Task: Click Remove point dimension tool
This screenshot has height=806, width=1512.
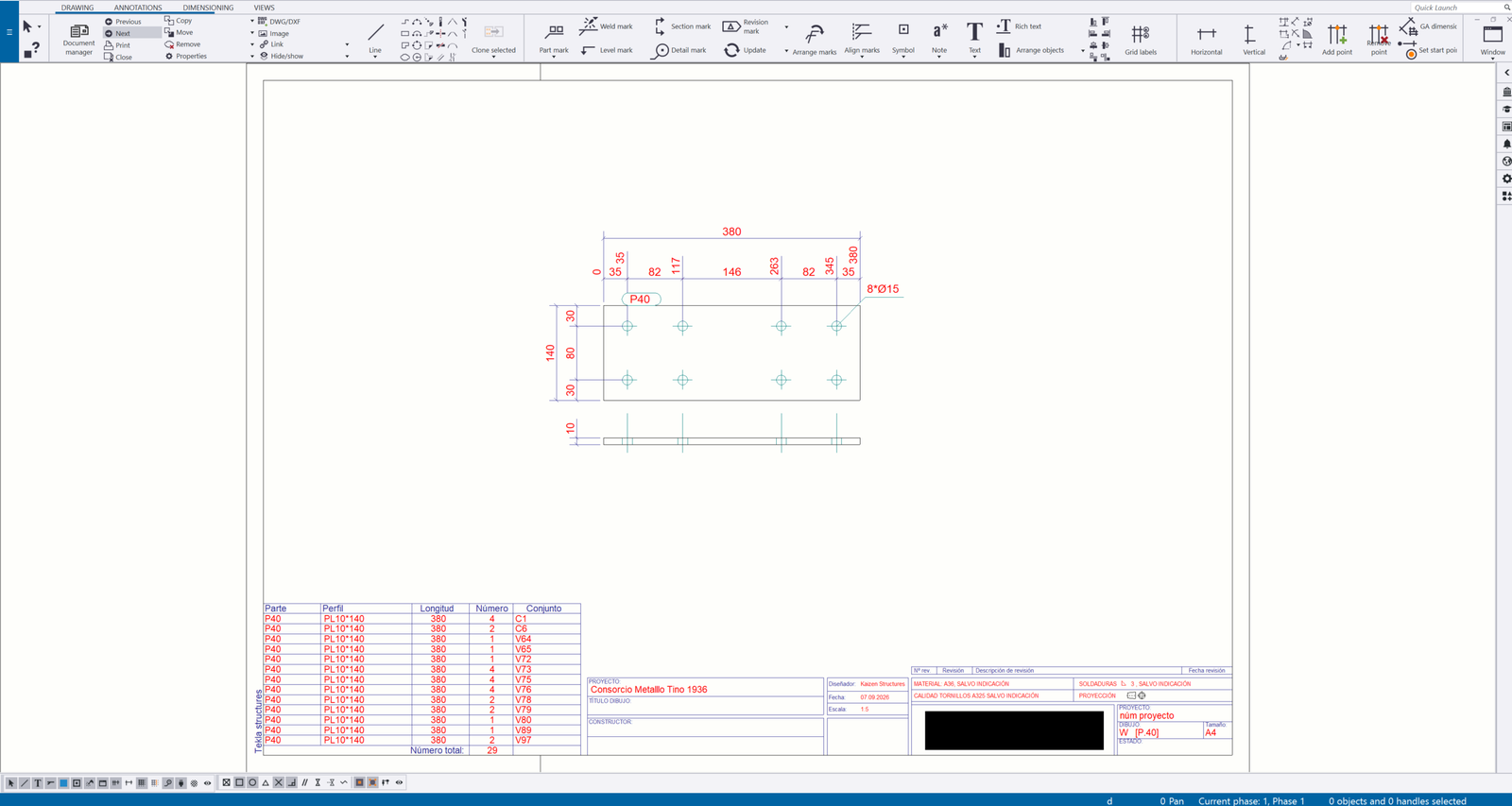Action: pos(1379,39)
